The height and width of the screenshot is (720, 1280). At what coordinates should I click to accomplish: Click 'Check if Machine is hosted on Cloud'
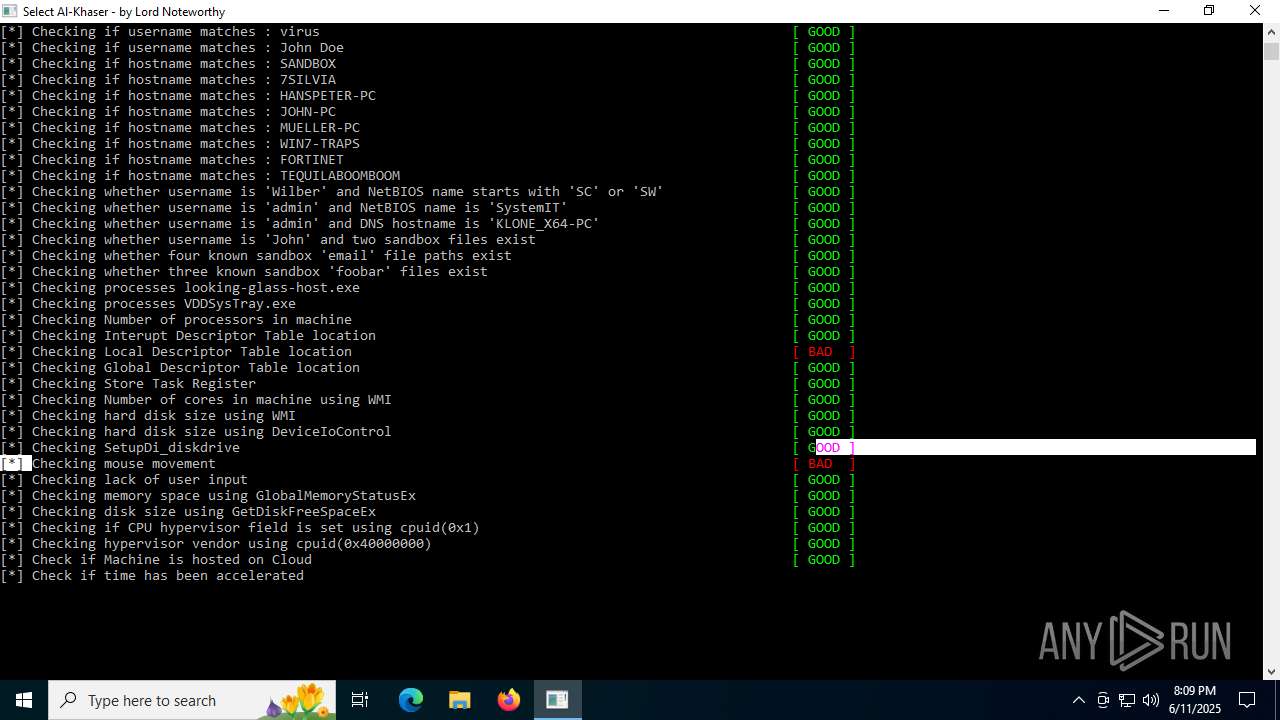172,559
